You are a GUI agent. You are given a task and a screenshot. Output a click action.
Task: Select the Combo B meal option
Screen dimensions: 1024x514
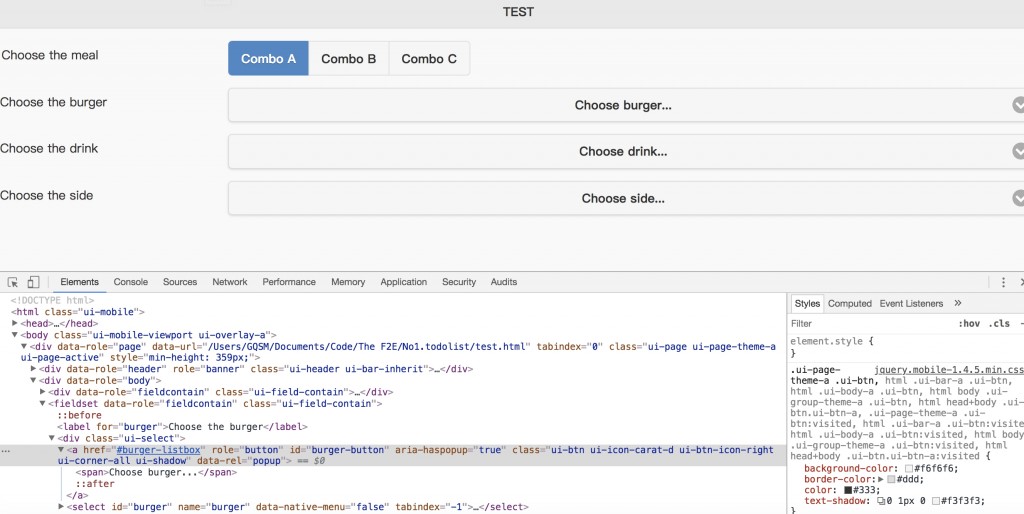(x=349, y=59)
